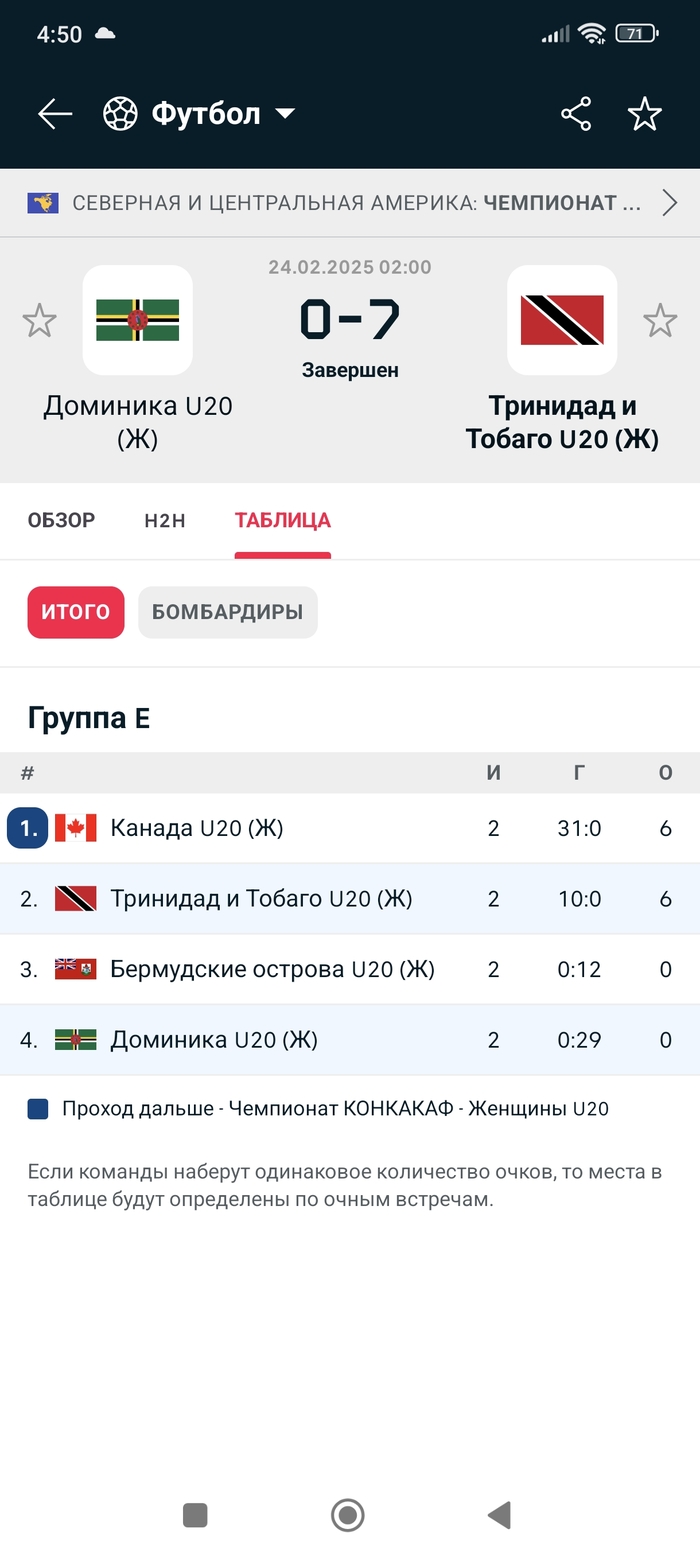
Task: Tap Trinidad and Tobago flag logo
Action: click(562, 320)
